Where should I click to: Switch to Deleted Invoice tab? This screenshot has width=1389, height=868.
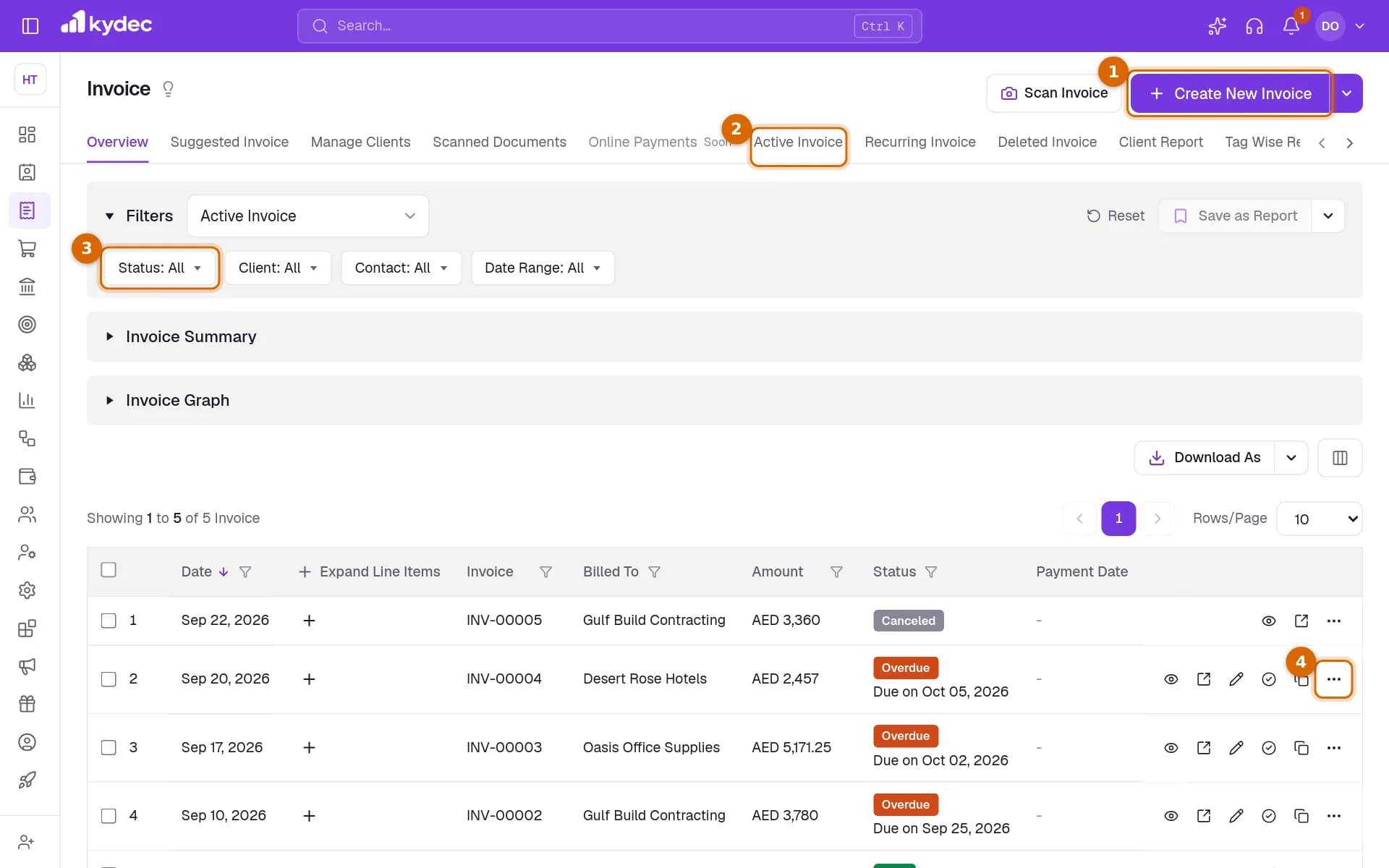pyautogui.click(x=1047, y=142)
